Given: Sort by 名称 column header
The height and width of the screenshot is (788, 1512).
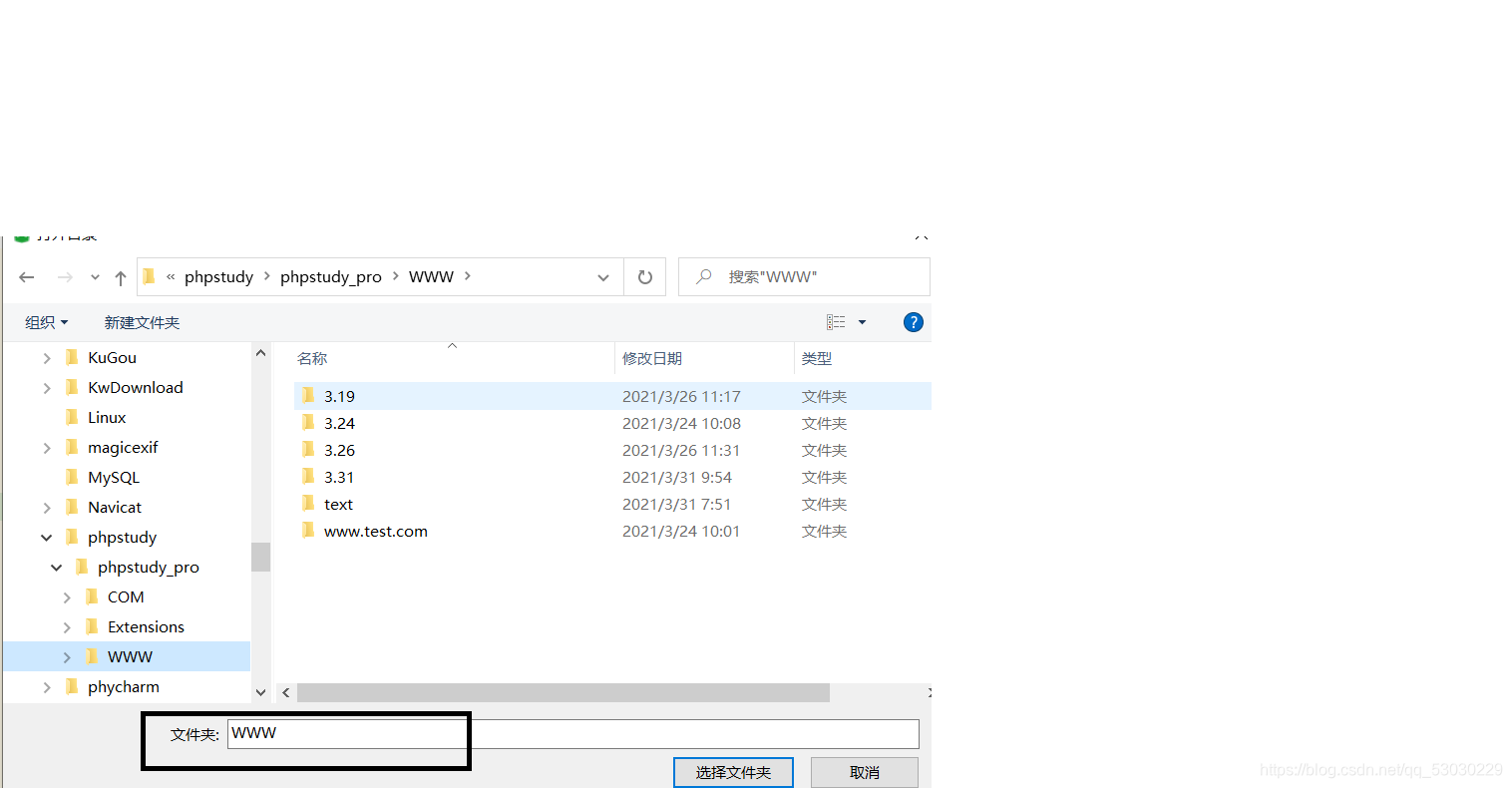Looking at the screenshot, I should 312,358.
